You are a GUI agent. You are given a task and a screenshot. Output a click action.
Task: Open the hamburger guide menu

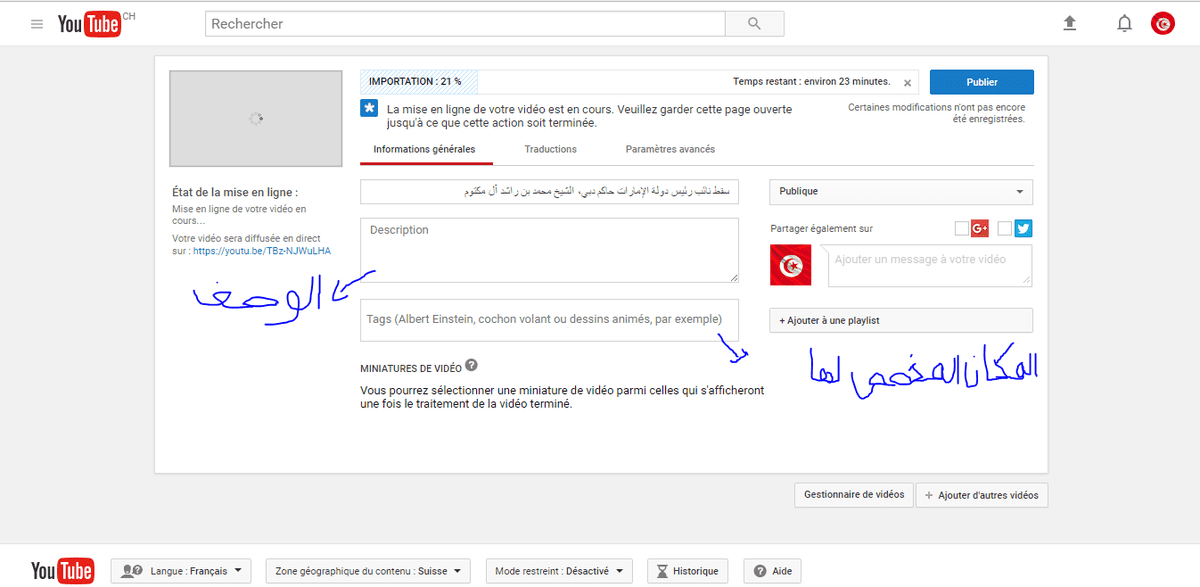(x=37, y=24)
